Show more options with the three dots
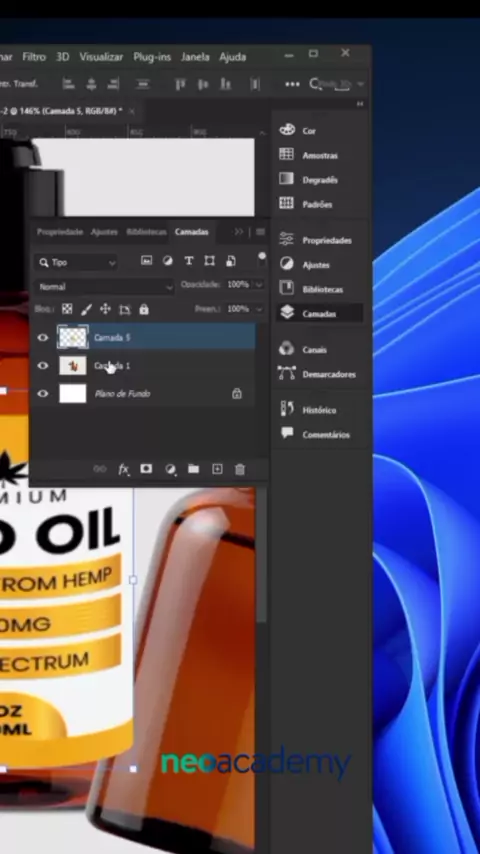Image resolution: width=480 pixels, height=854 pixels. [292, 84]
